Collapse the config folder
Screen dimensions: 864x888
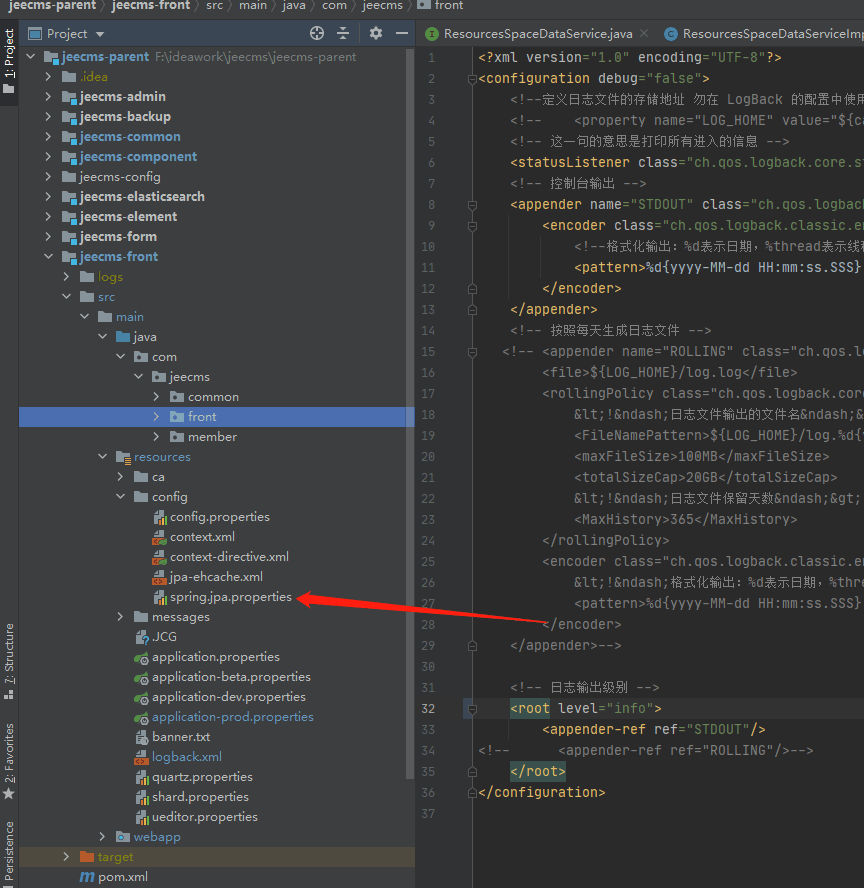(x=121, y=497)
